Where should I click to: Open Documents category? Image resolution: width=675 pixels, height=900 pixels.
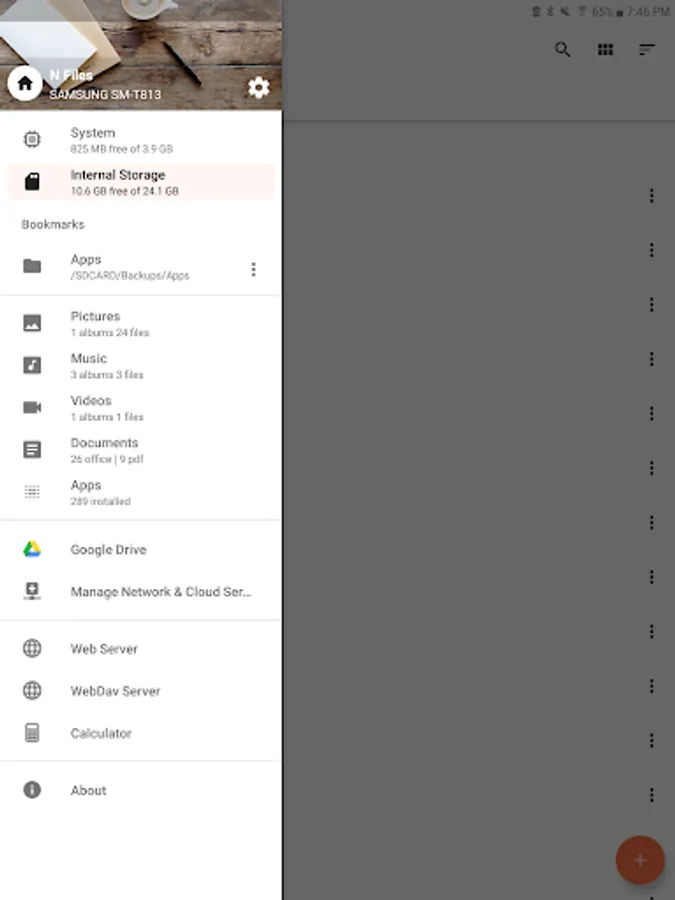pos(141,451)
